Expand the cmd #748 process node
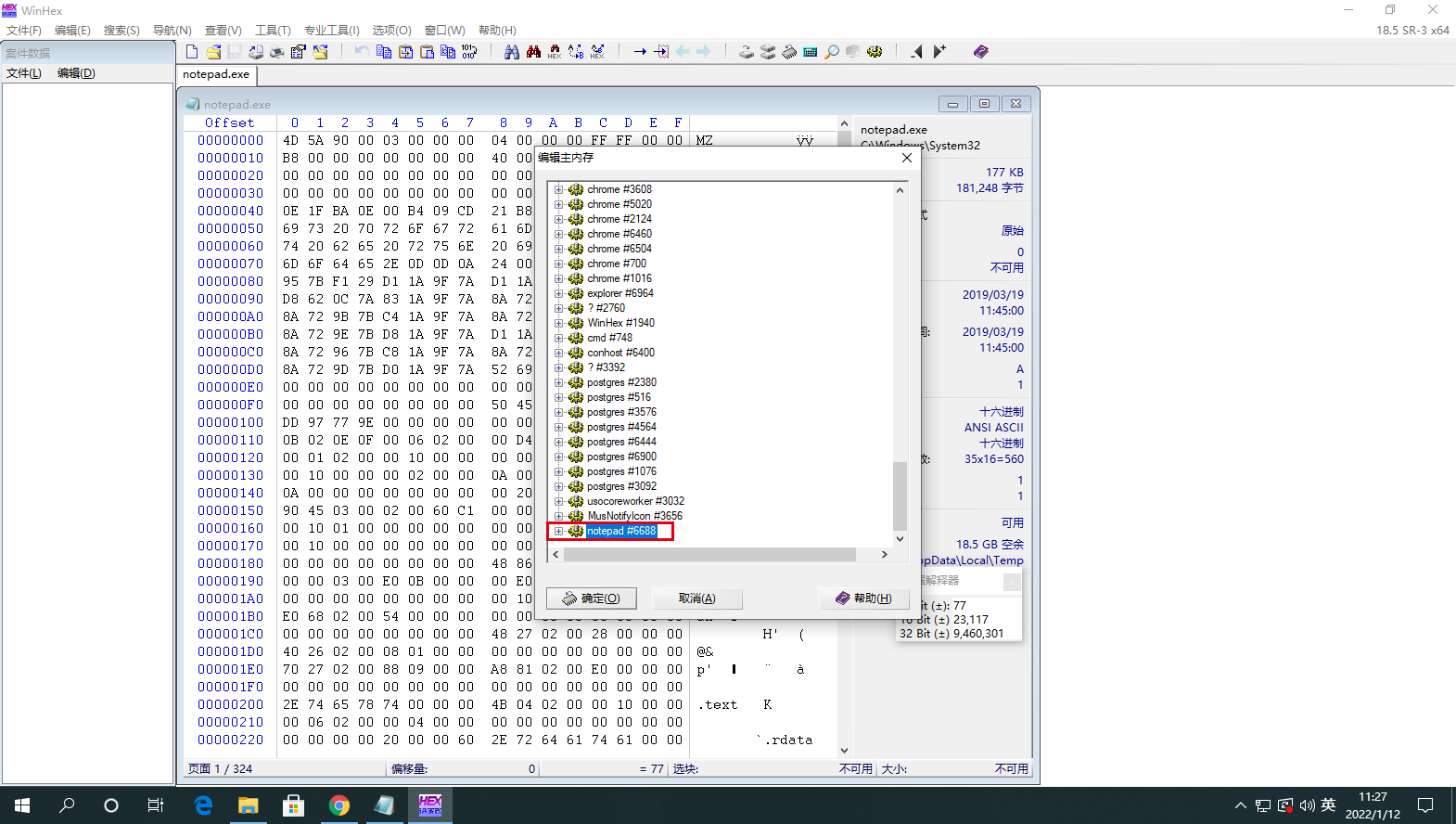1456x824 pixels. 559,338
